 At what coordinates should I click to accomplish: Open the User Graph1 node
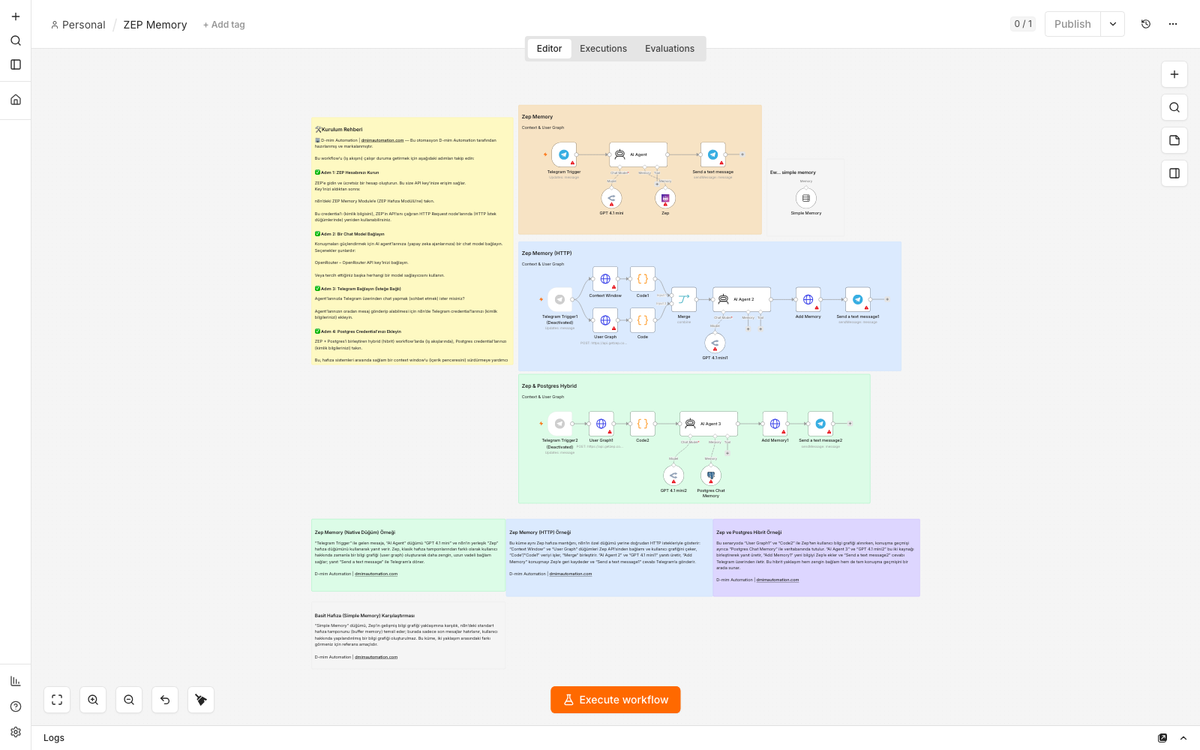[601, 424]
